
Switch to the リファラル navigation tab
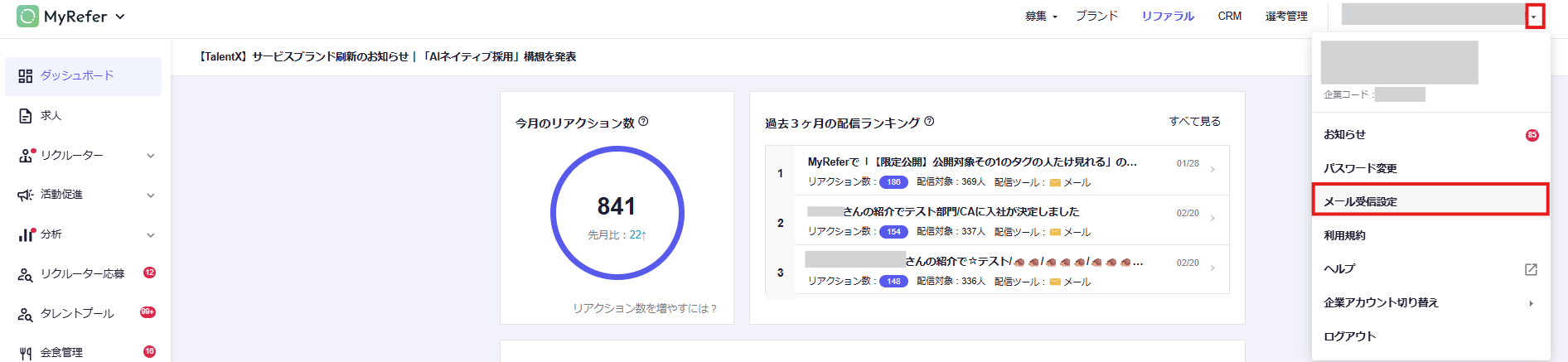pos(1168,17)
